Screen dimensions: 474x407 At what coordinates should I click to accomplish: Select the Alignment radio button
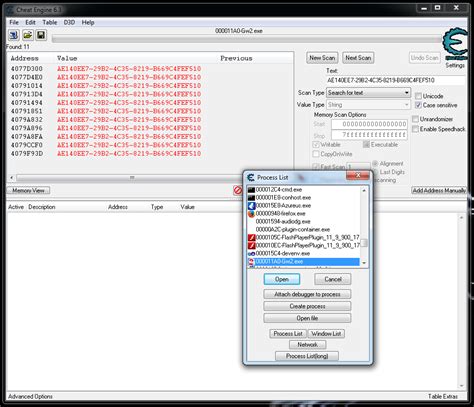click(x=375, y=164)
